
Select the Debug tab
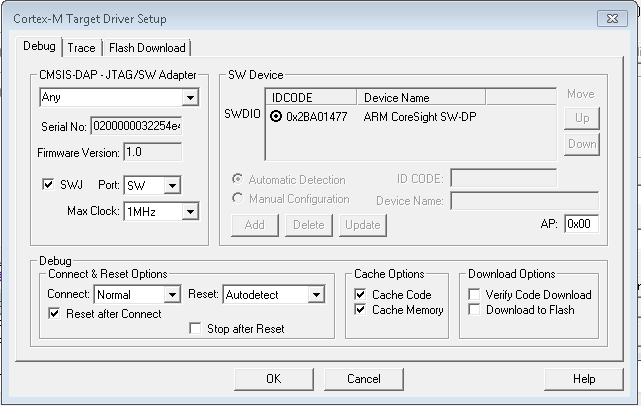click(39, 46)
